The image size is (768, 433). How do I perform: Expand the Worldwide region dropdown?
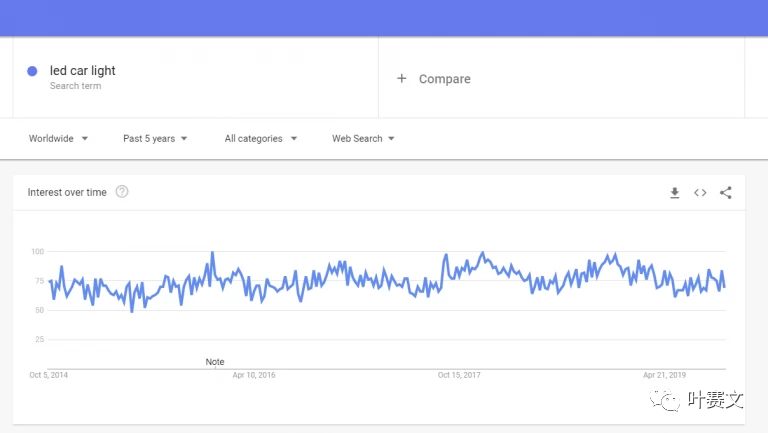click(58, 139)
